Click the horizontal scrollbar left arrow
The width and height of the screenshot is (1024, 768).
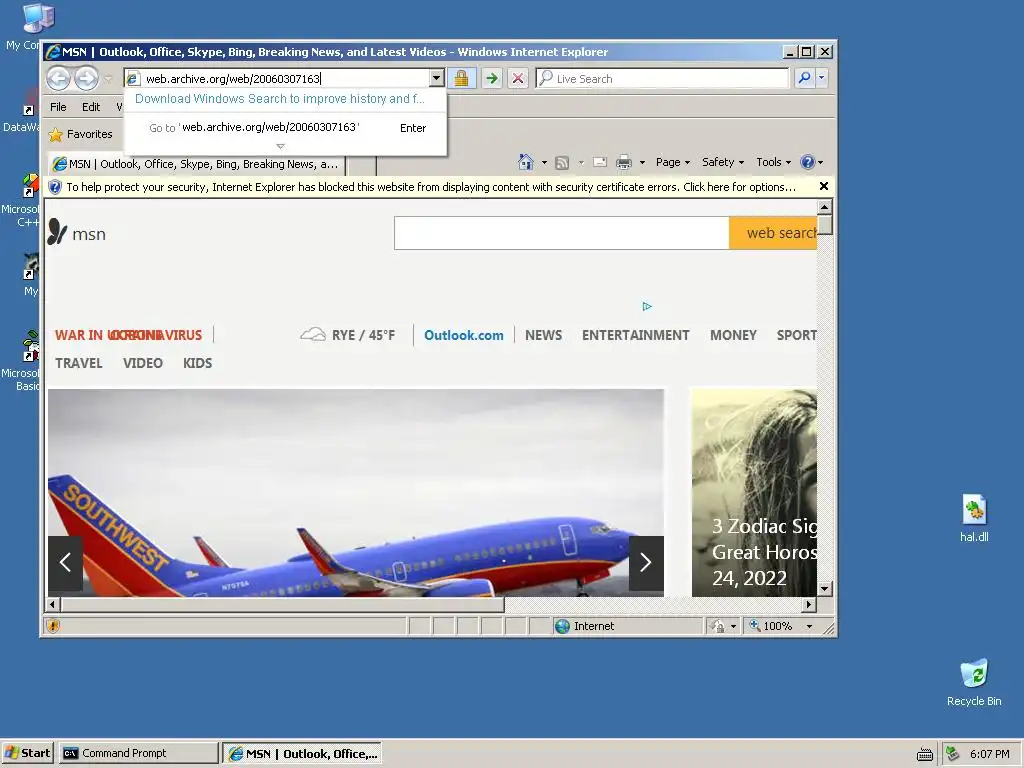click(53, 605)
